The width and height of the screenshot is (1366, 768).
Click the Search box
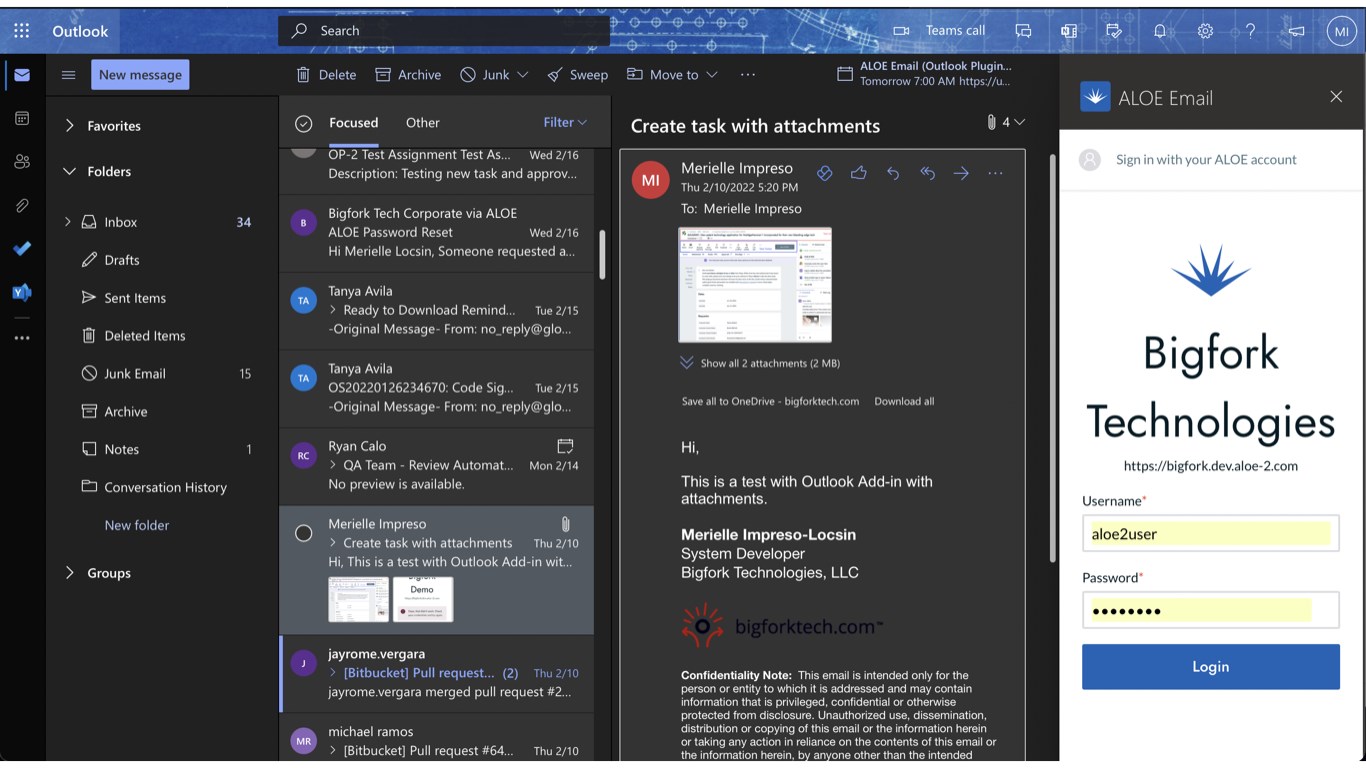pyautogui.click(x=444, y=31)
